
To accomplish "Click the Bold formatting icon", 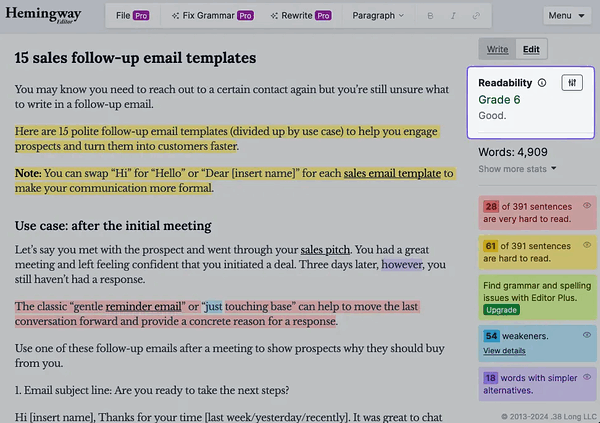I will pyautogui.click(x=430, y=16).
